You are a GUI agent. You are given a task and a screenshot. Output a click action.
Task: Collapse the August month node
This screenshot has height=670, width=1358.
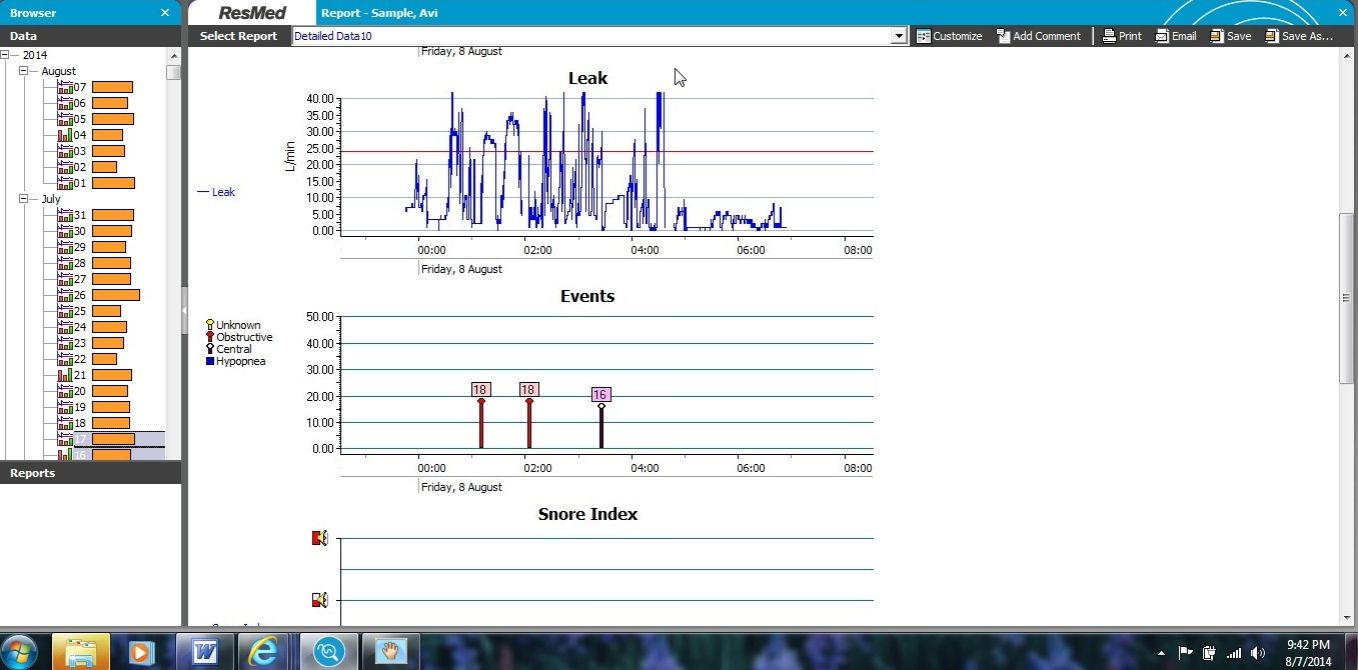[x=24, y=71]
